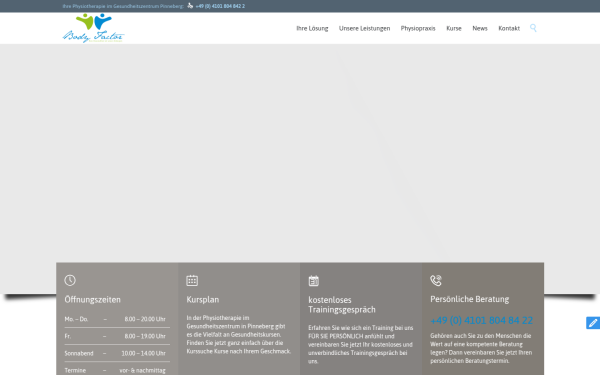Click the clock icon above Öffnungszeiten

pos(70,280)
